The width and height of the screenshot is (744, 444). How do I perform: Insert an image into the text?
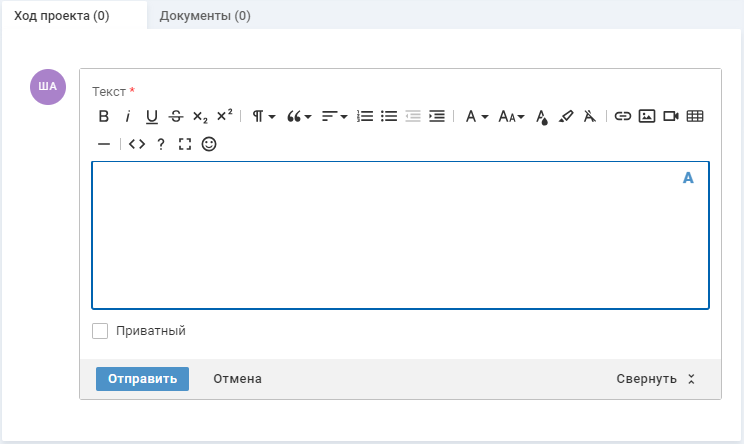[647, 116]
